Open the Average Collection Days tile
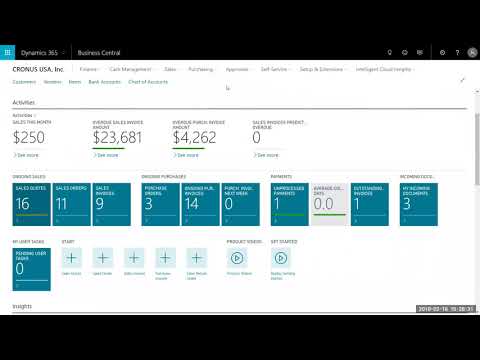 tap(330, 204)
